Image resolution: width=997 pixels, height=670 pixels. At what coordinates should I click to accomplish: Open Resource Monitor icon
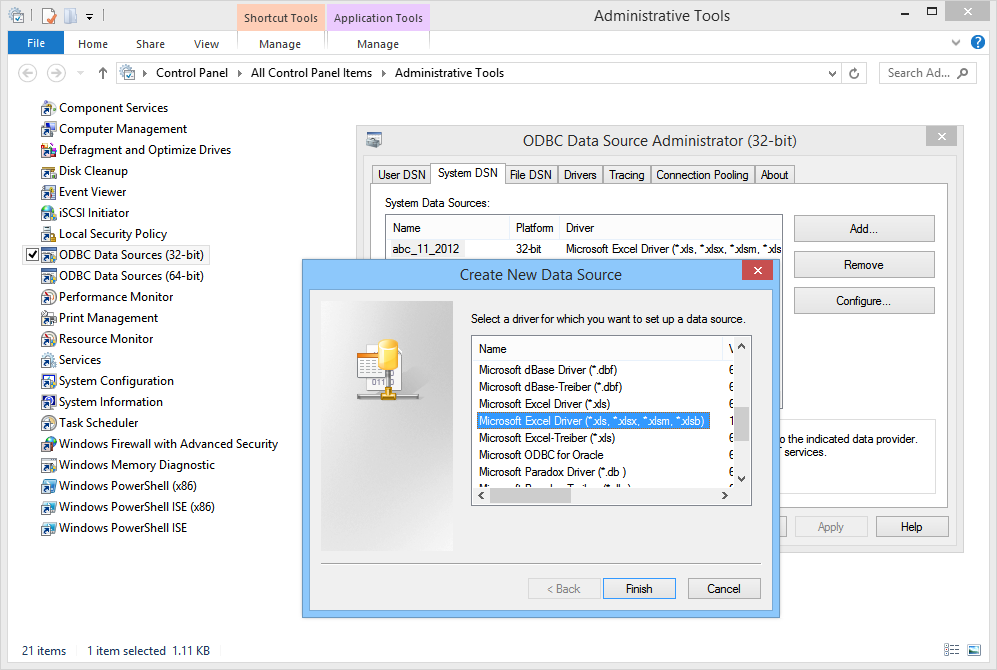(x=48, y=339)
